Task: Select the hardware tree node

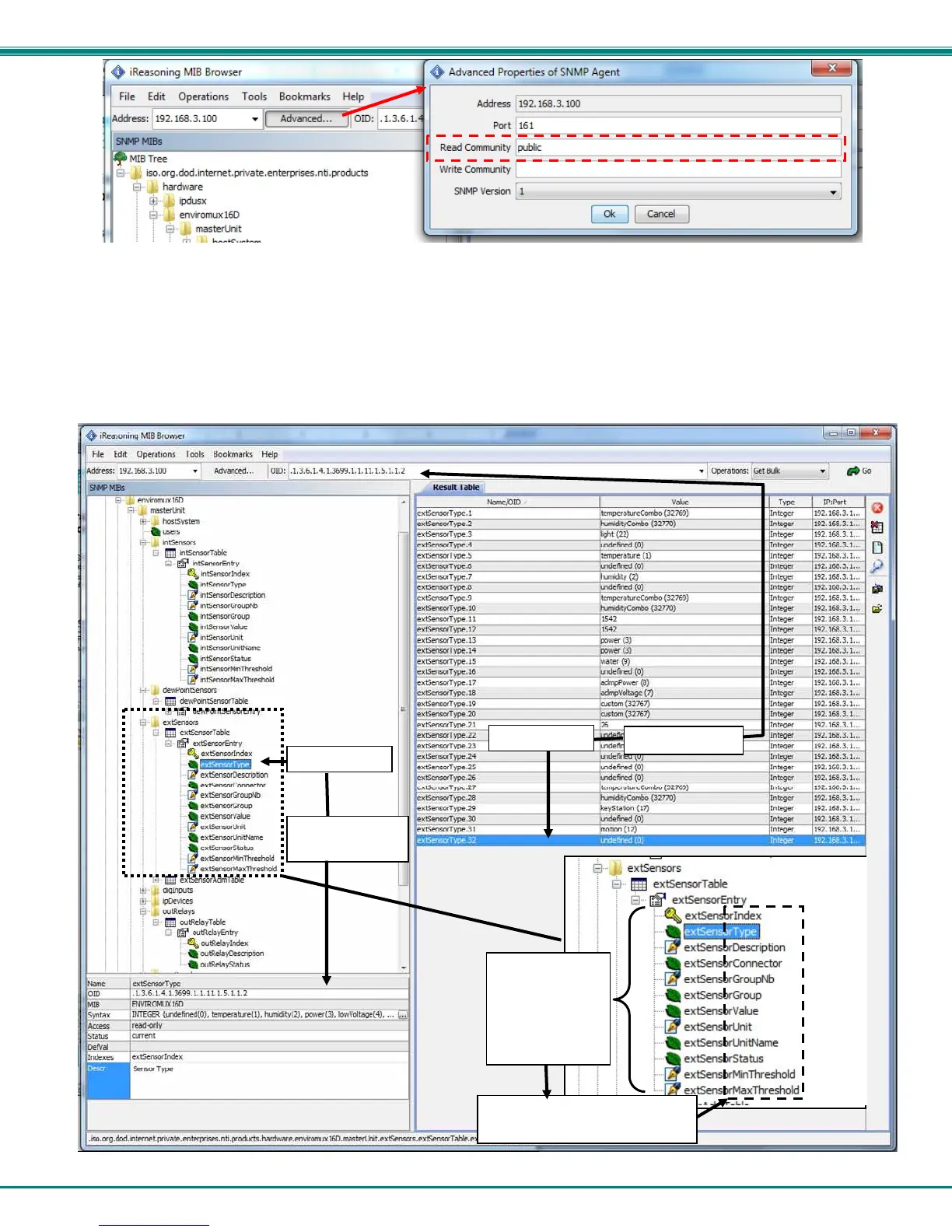Action: point(183,187)
